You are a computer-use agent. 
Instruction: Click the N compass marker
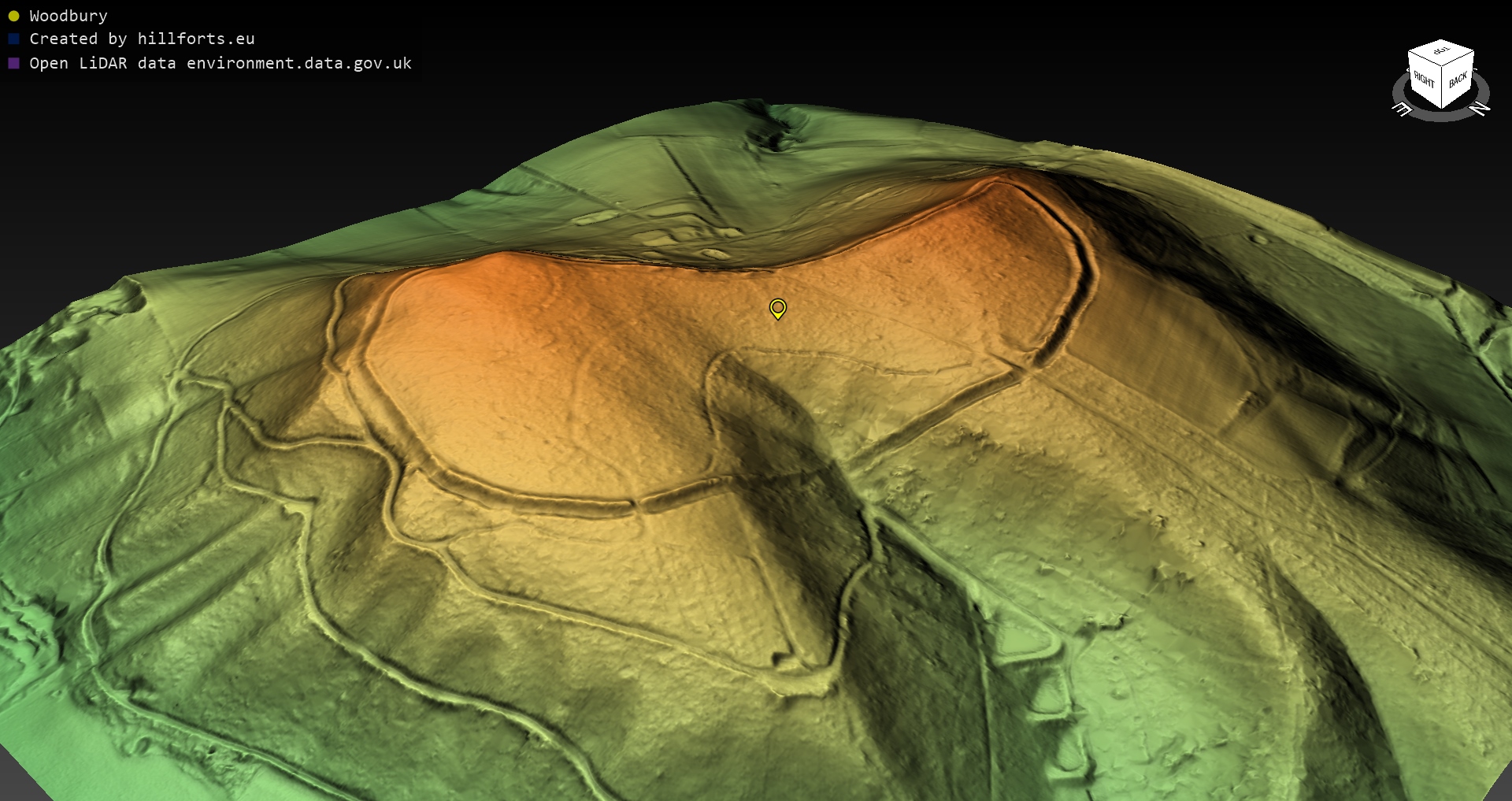[1480, 109]
